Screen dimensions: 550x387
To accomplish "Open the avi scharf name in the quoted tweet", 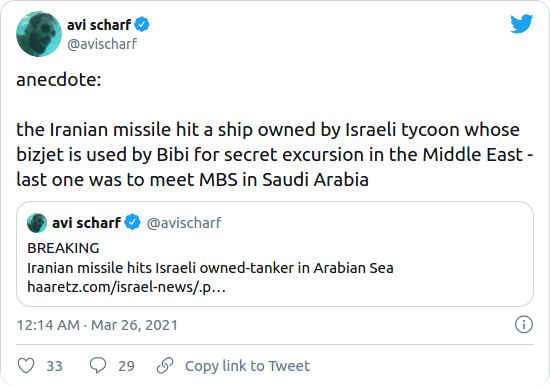I will point(86,223).
